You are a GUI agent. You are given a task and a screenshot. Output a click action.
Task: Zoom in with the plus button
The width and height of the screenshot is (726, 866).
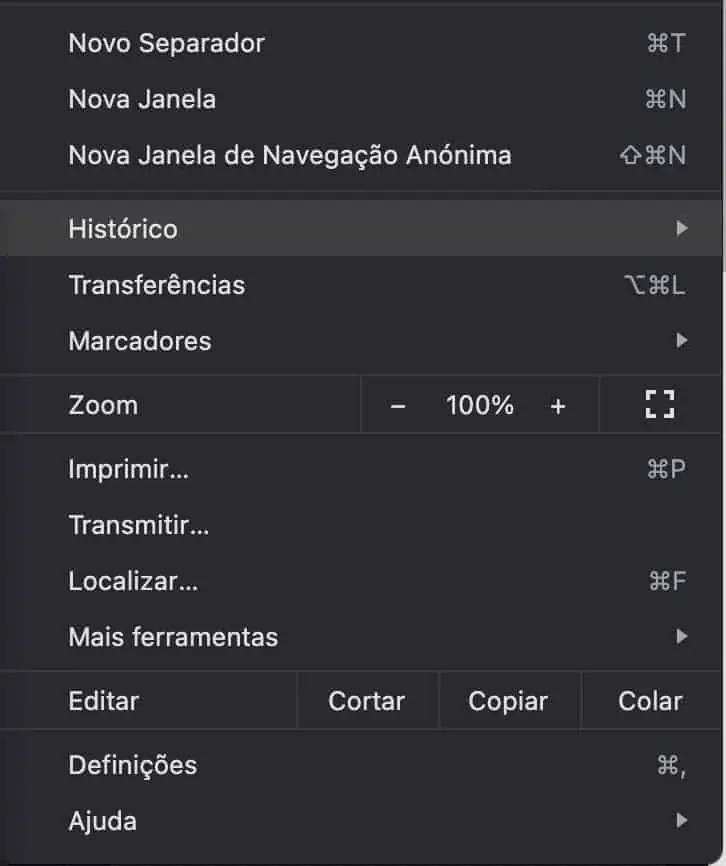pos(558,406)
